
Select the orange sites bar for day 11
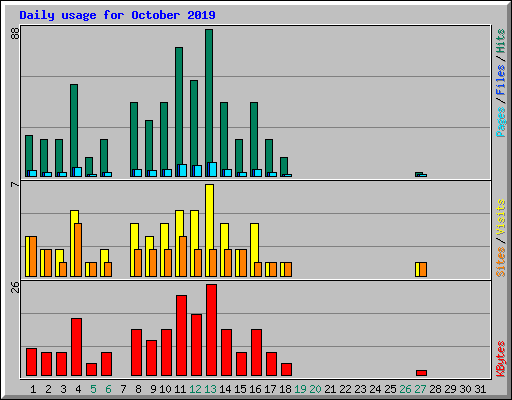click(x=183, y=256)
